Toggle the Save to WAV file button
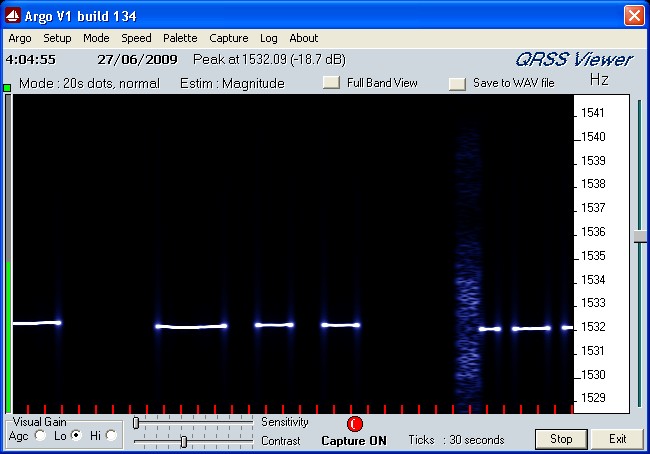The width and height of the screenshot is (650, 454). [x=457, y=84]
